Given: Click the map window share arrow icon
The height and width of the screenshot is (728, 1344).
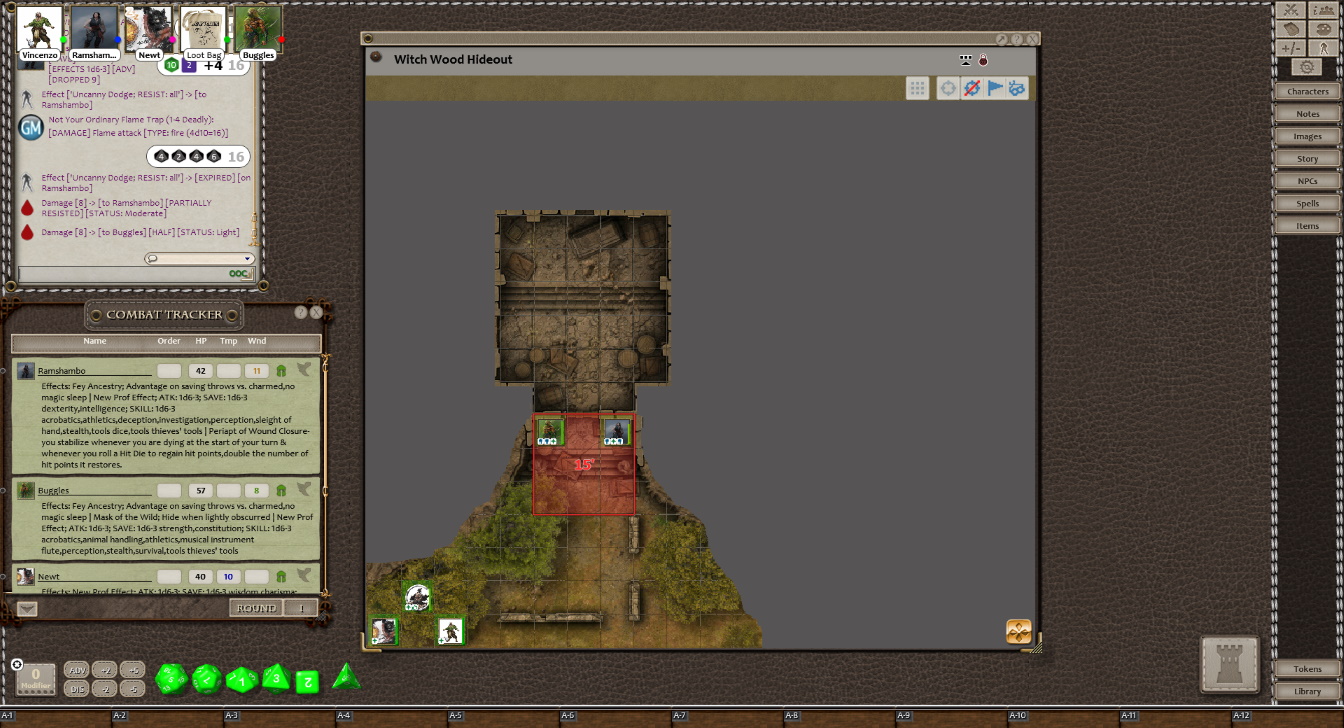Looking at the screenshot, I should [x=1000, y=39].
